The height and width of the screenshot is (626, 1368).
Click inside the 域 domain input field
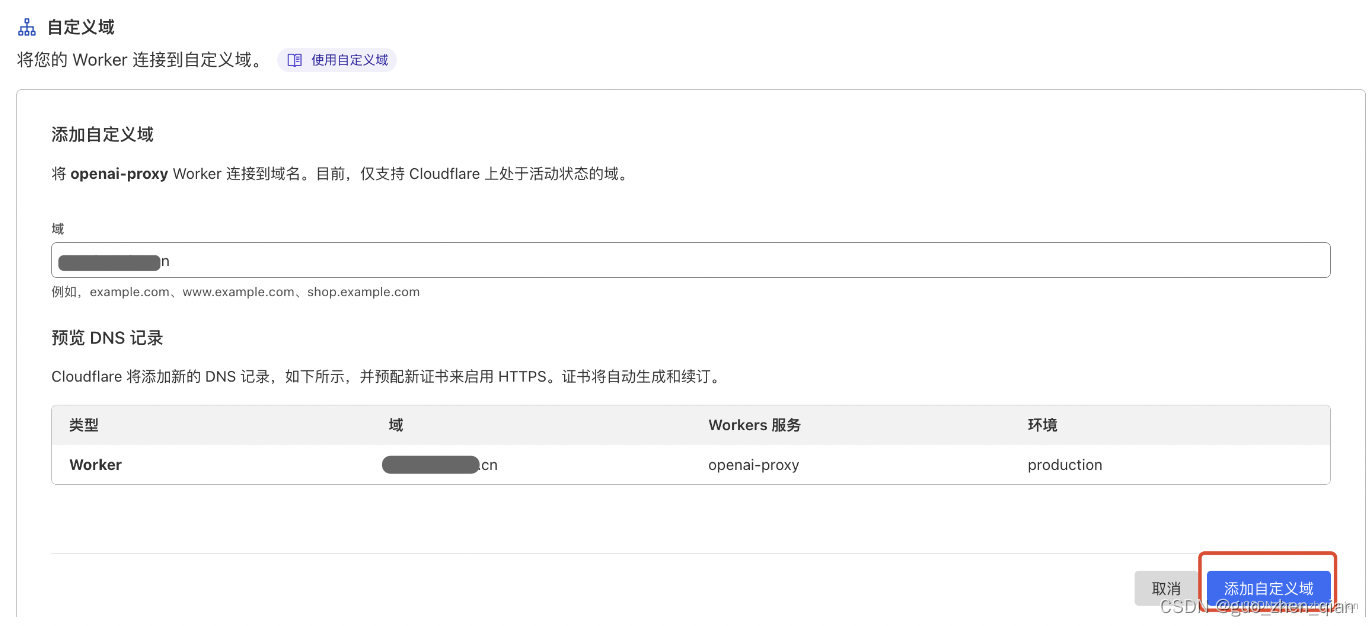[x=690, y=260]
